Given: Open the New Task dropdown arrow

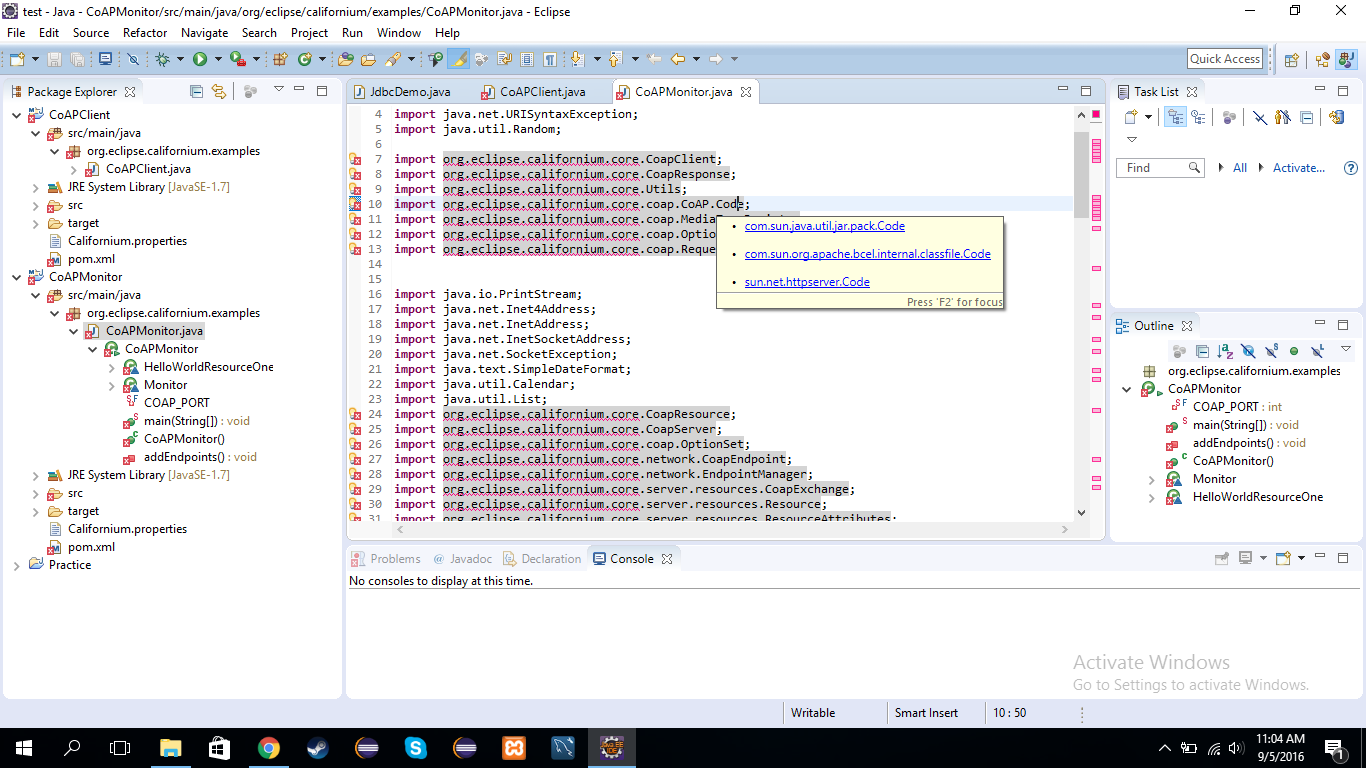Looking at the screenshot, I should click(1148, 117).
